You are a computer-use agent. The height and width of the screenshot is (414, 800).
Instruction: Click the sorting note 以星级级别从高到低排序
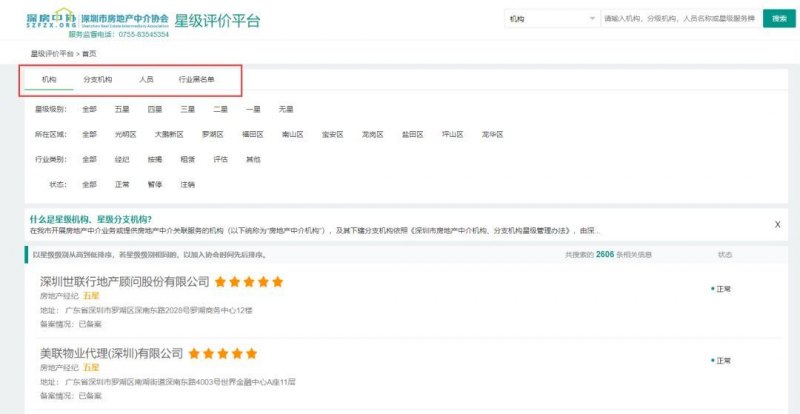pos(149,254)
